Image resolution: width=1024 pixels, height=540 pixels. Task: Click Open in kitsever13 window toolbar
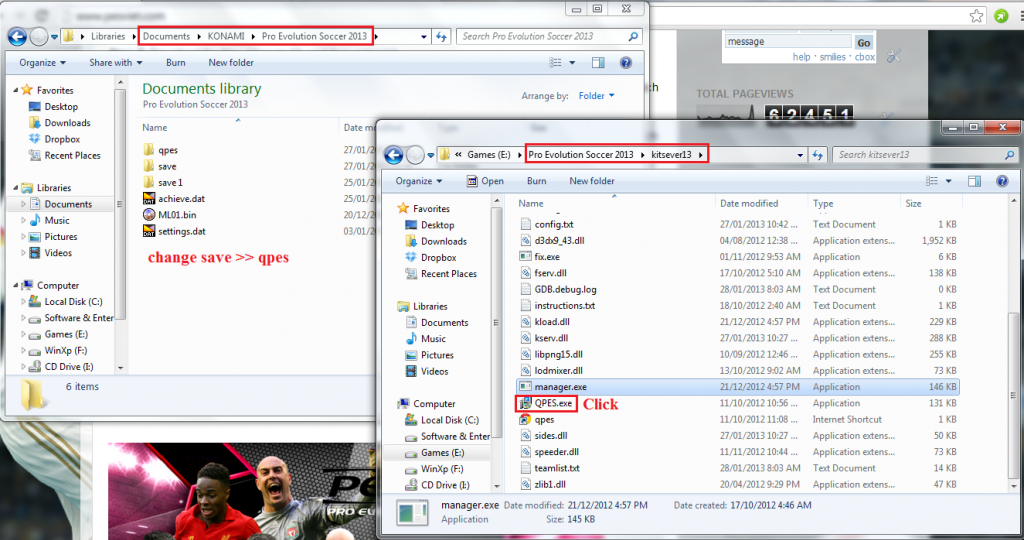coord(485,181)
